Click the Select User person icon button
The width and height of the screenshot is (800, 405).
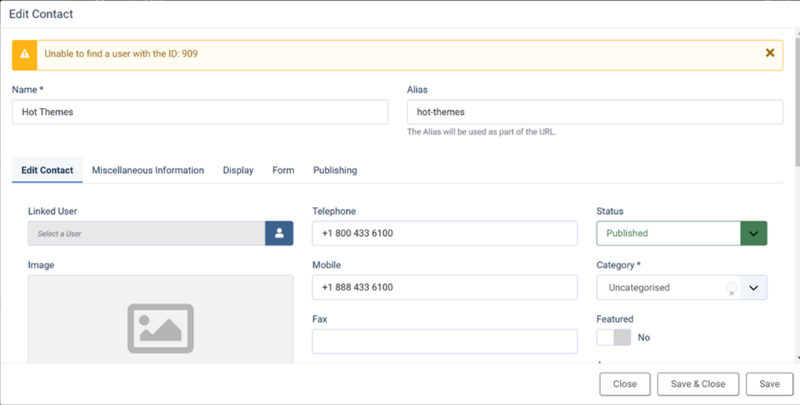point(279,233)
